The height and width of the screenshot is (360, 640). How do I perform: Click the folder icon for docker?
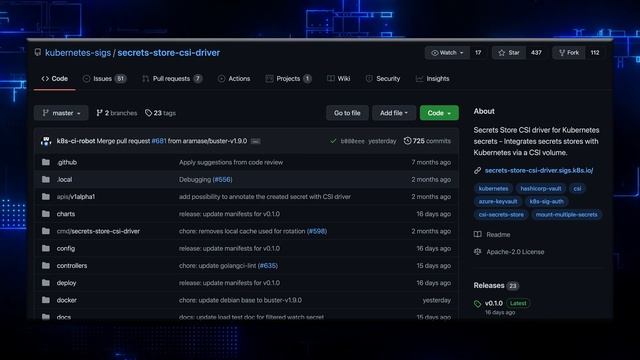click(x=46, y=300)
